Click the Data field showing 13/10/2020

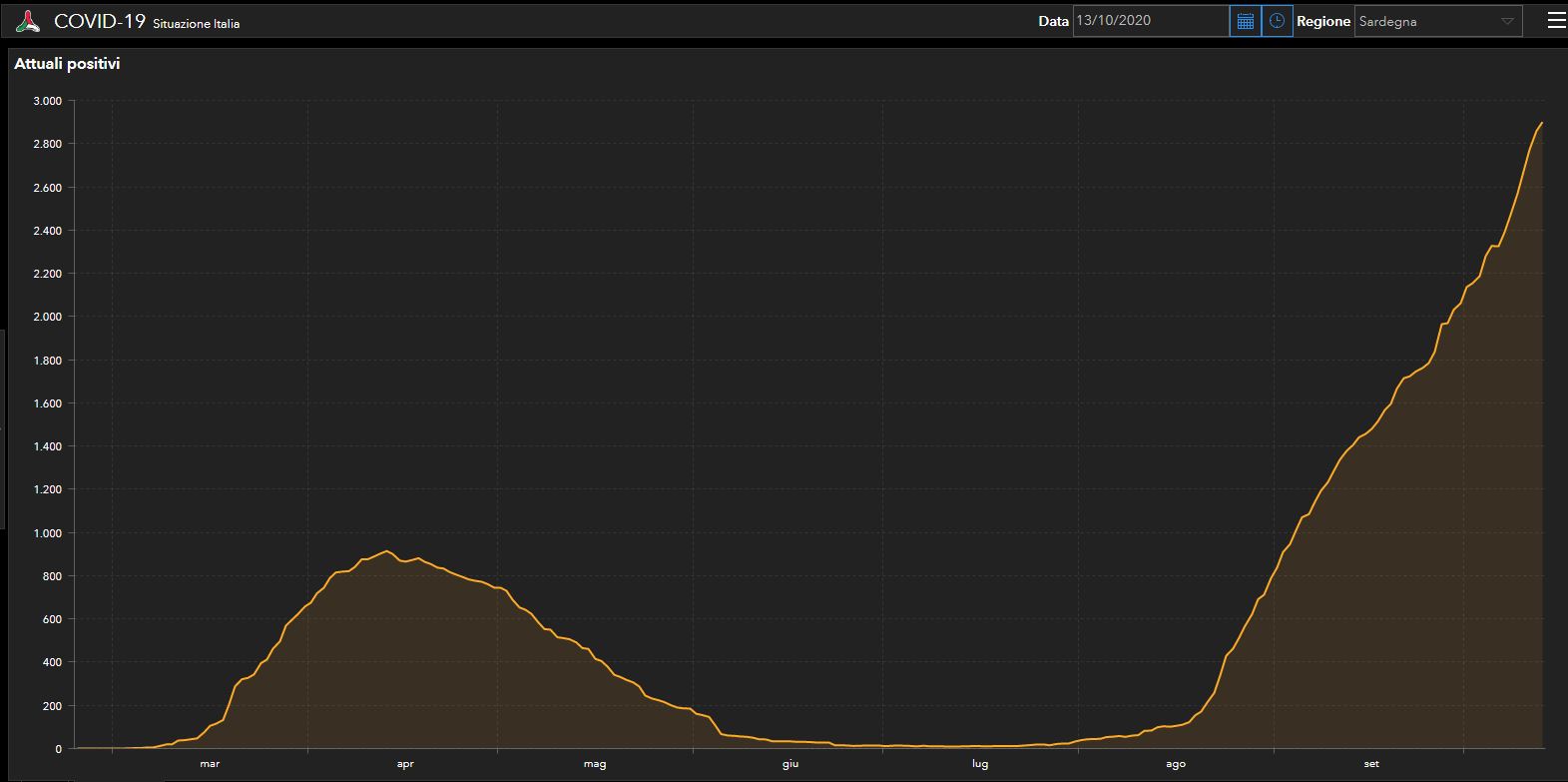tap(1150, 21)
